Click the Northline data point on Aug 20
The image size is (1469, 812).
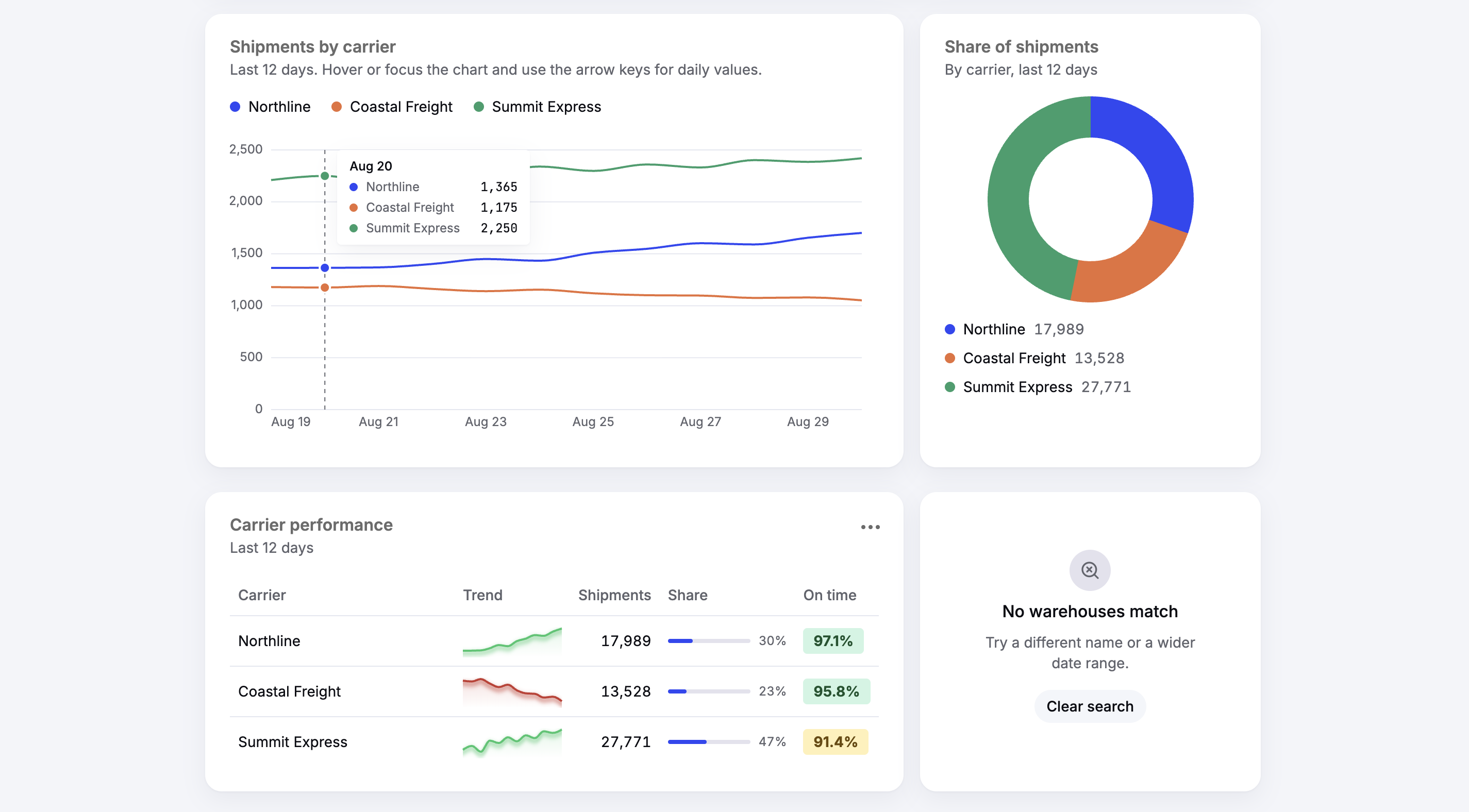(x=325, y=267)
